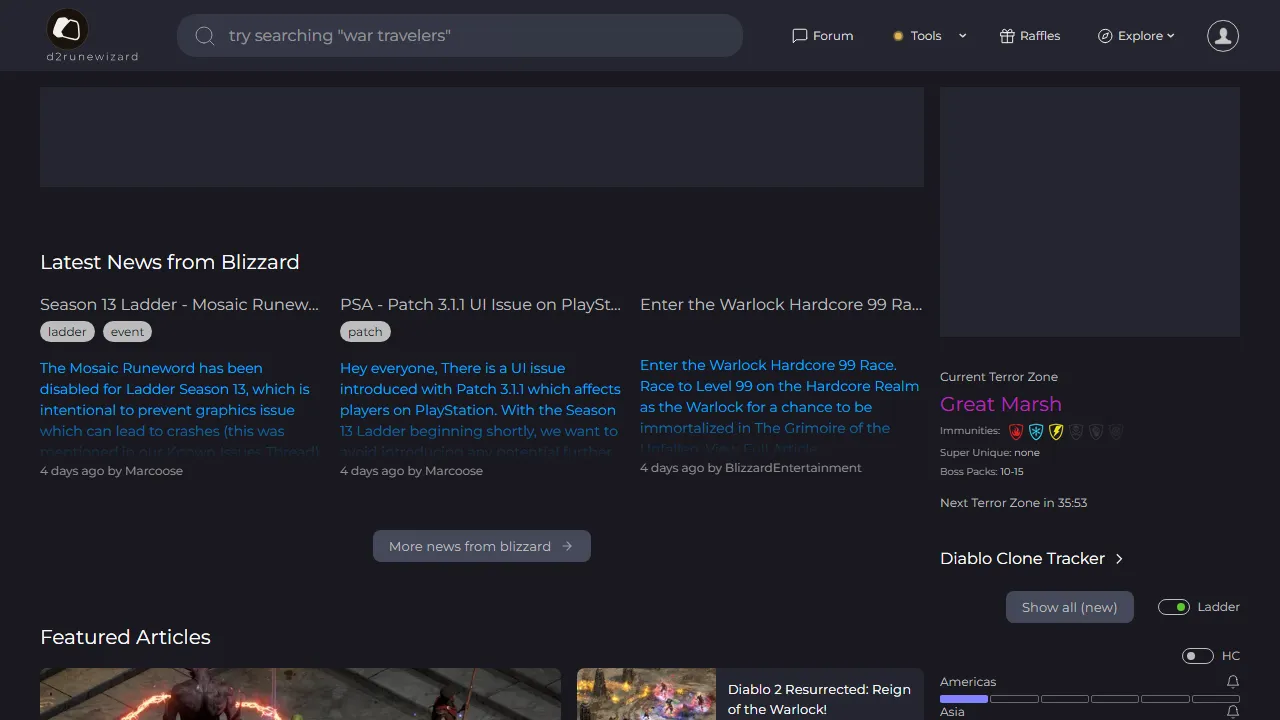1280x720 pixels.
Task: Click the Tools menu entry
Action: click(x=926, y=35)
